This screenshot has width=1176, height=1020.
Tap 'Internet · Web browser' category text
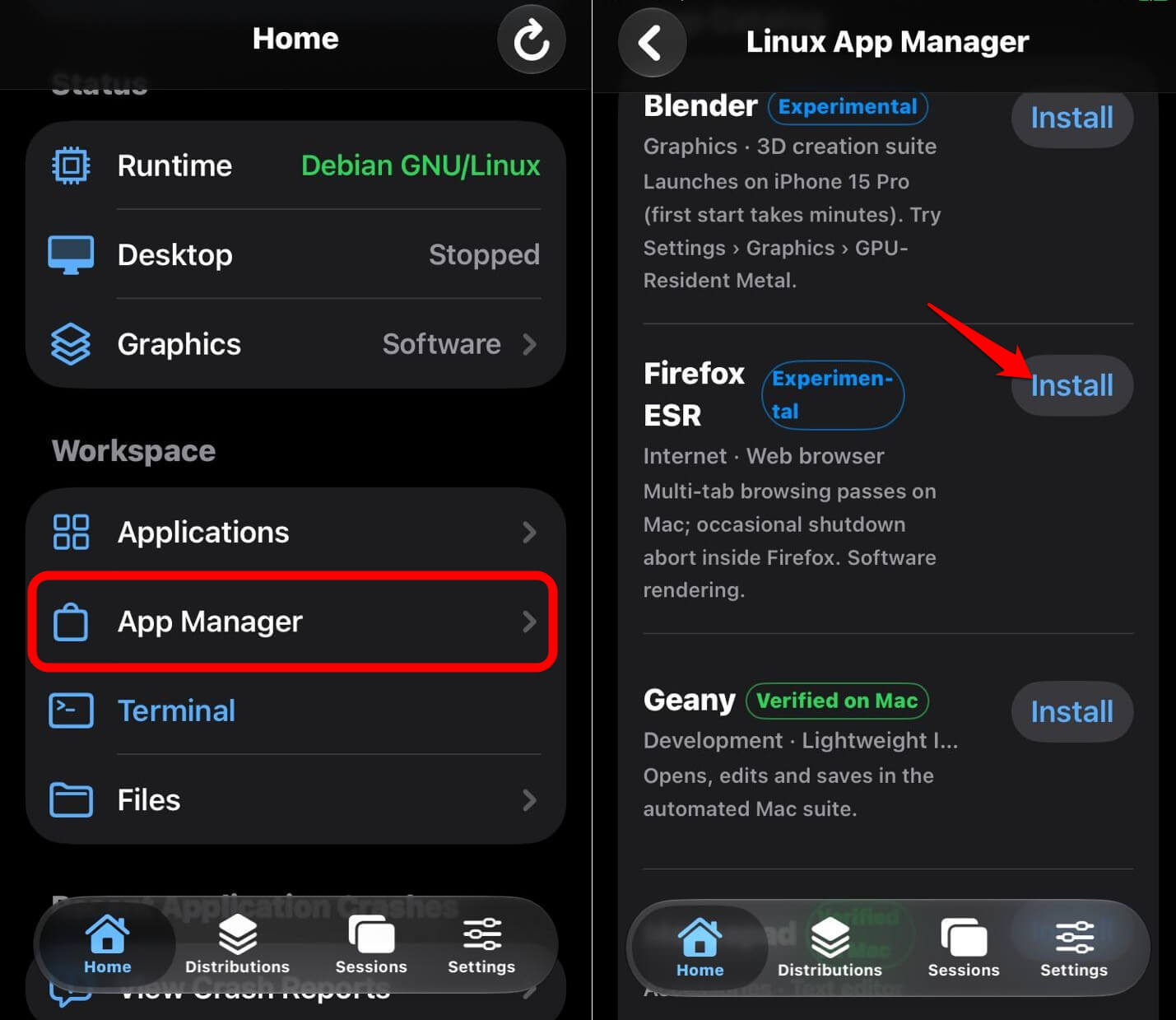[x=764, y=456]
